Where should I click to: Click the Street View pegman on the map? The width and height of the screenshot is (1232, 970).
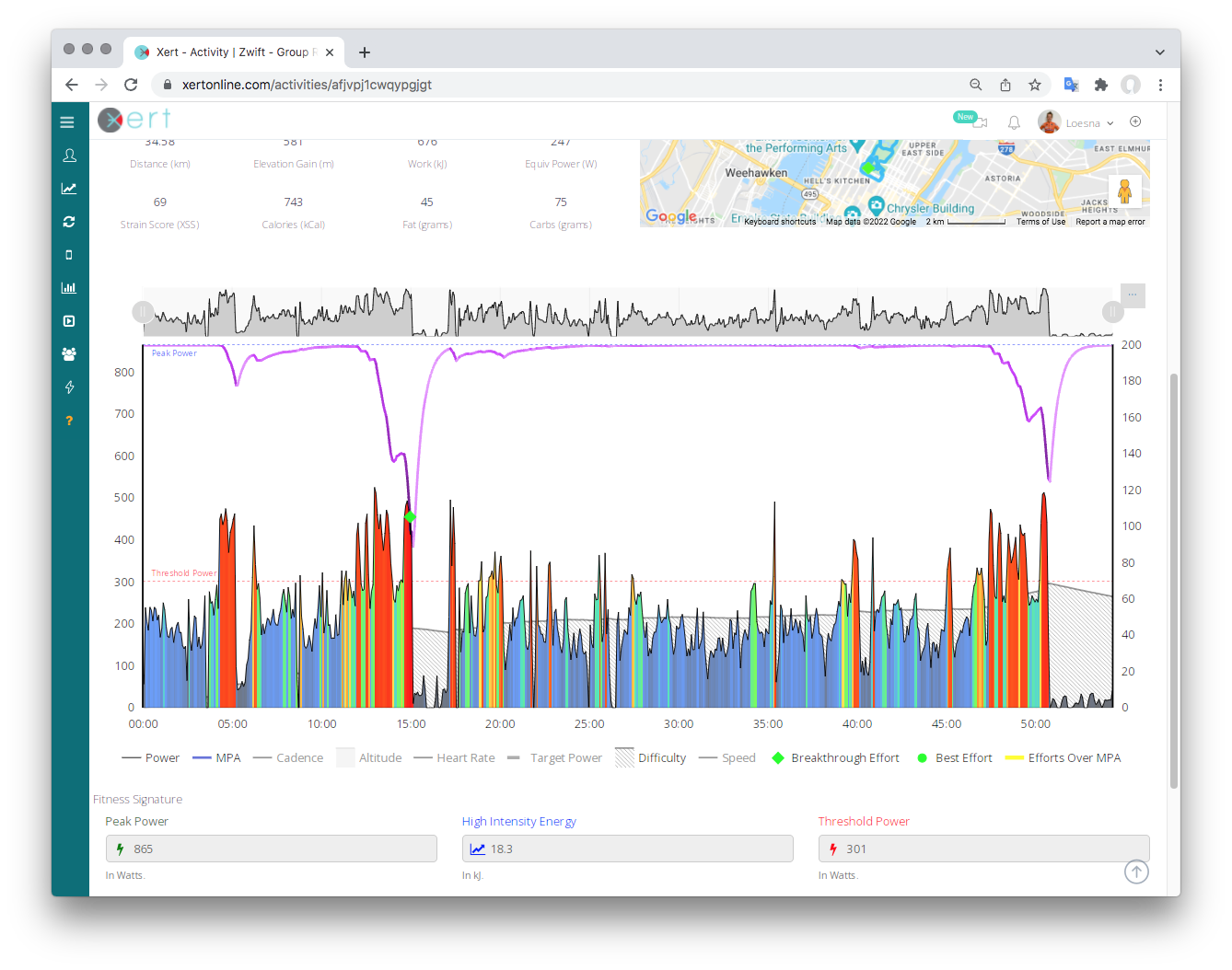pos(1124,191)
